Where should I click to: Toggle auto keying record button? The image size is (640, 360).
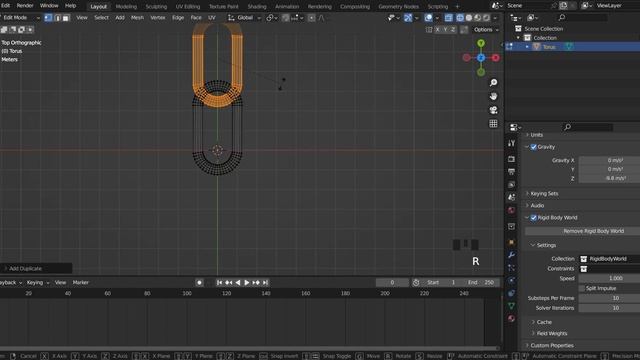[x=199, y=282]
